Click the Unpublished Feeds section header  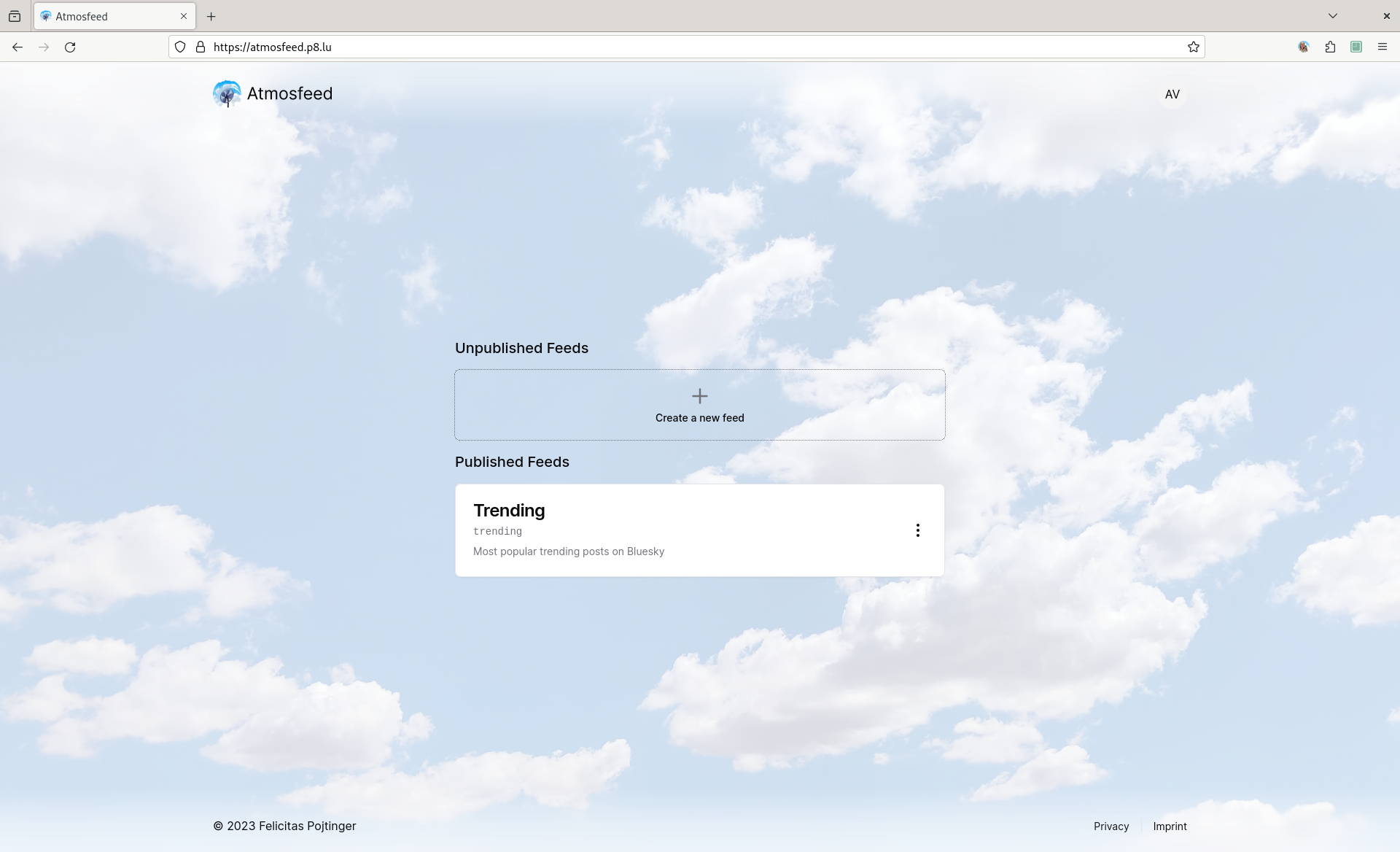pos(521,348)
